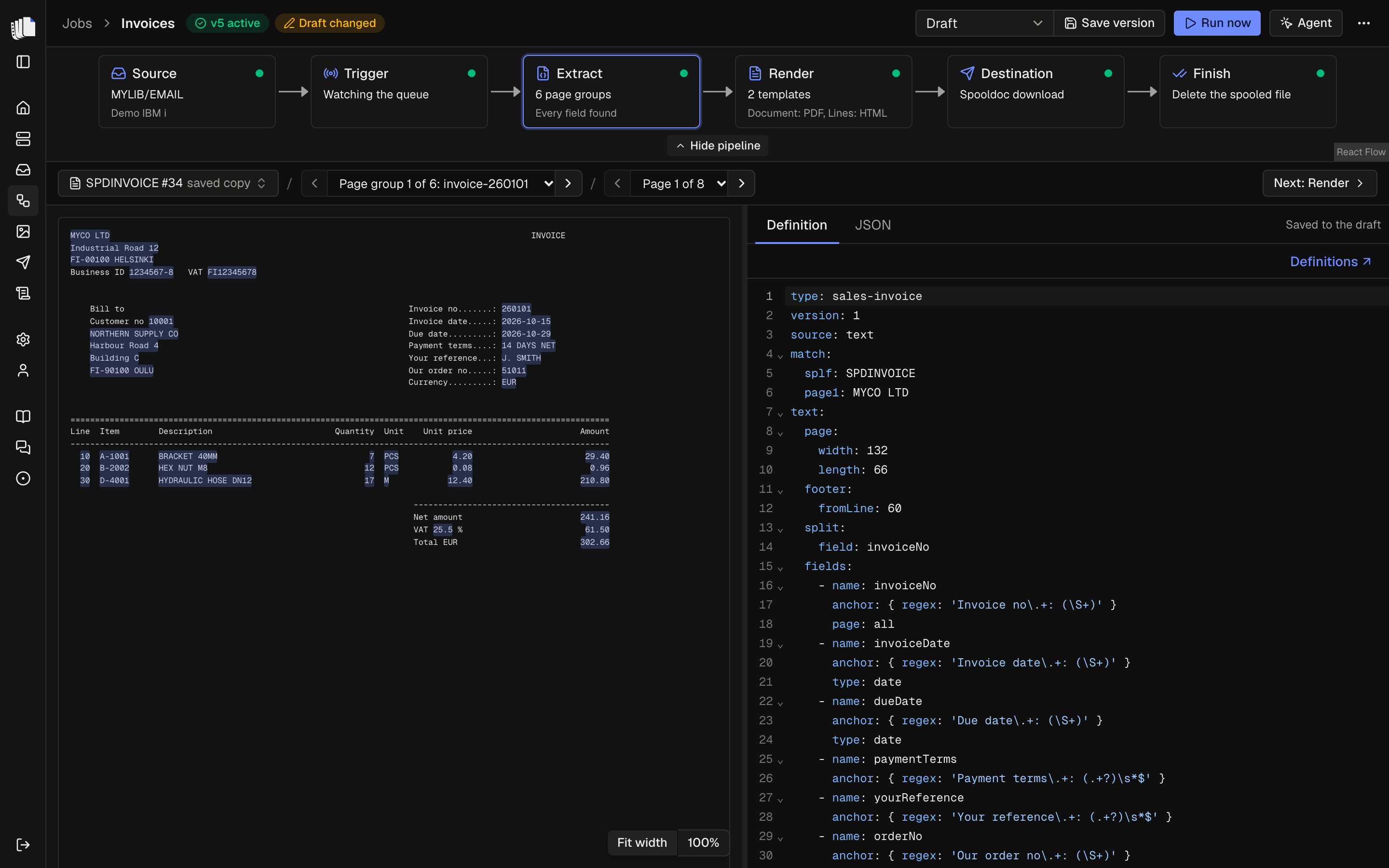The width and height of the screenshot is (1389, 868).
Task: Go to previous page arrow
Action: (x=618, y=183)
